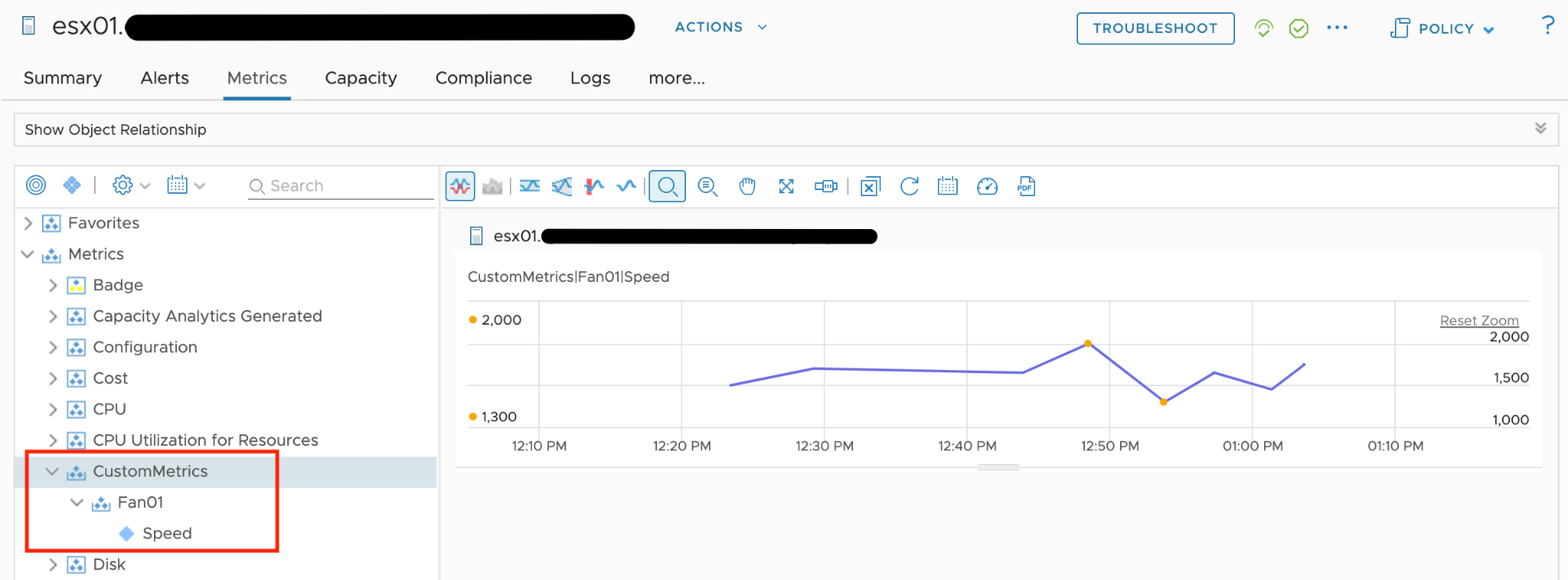Image resolution: width=1568 pixels, height=580 pixels.
Task: Select the pan hand tool
Action: (x=747, y=186)
